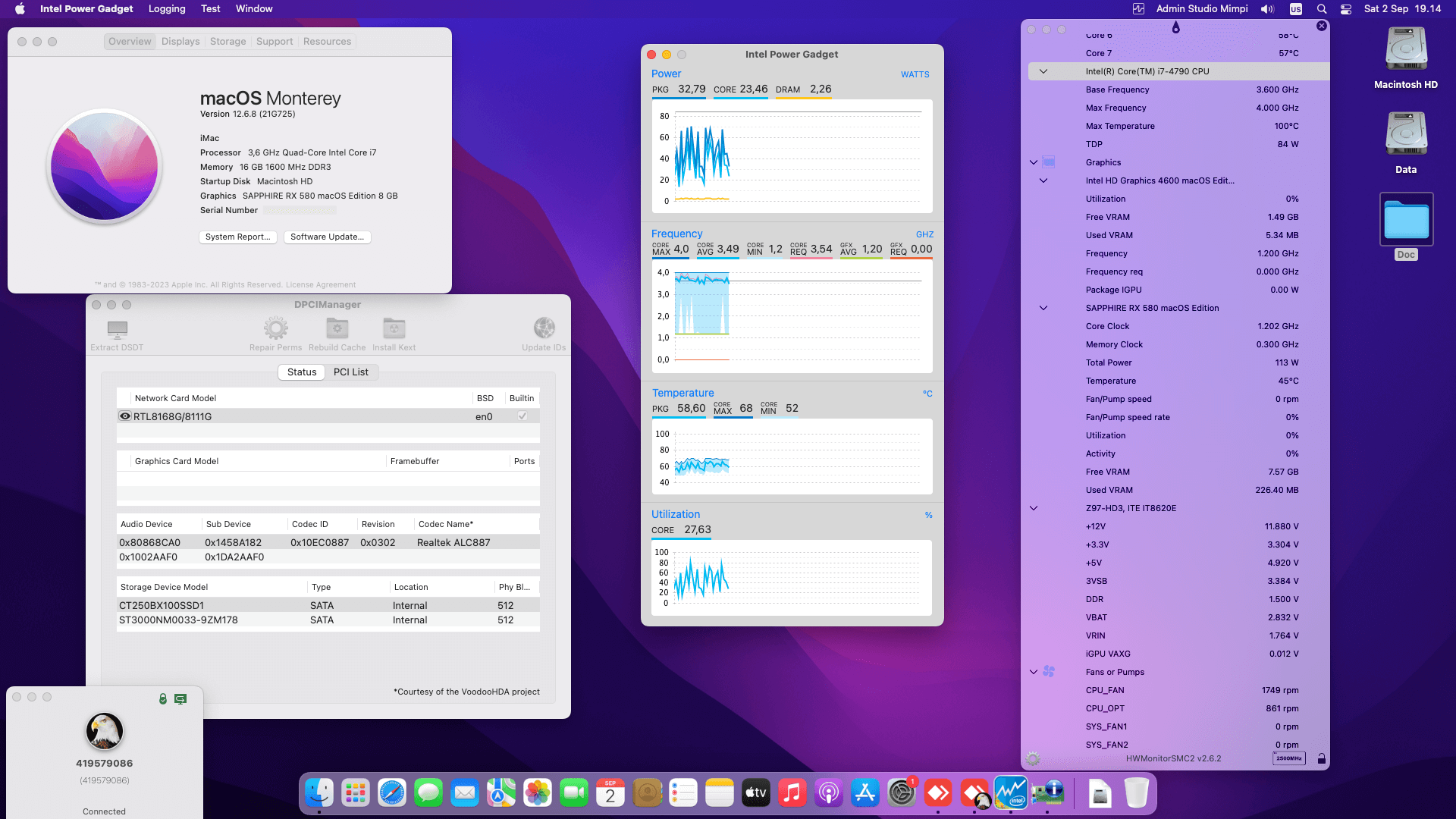
Task: Click the Sat 2 Sep clock in menu bar
Action: click(1402, 9)
